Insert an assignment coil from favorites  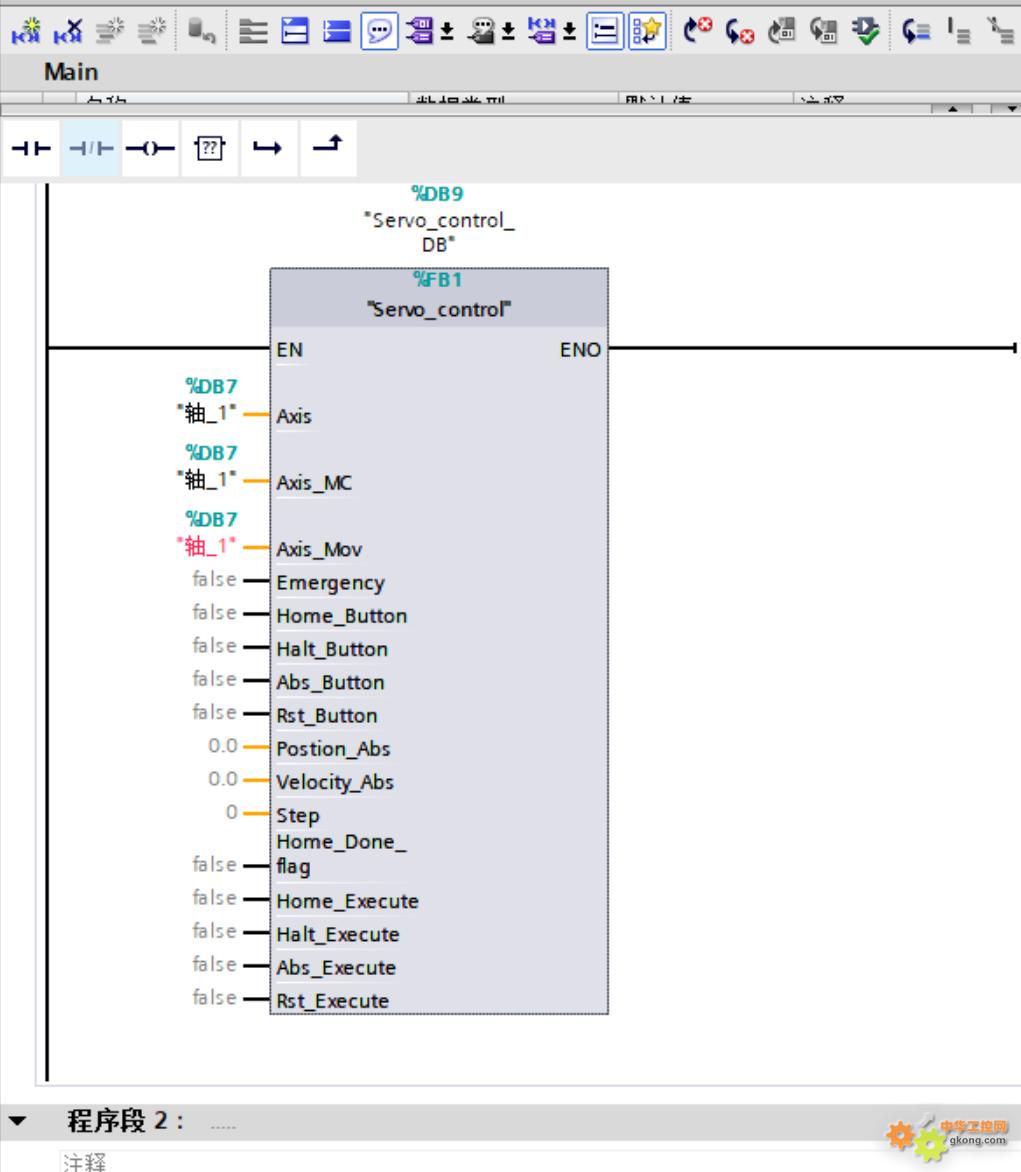click(x=150, y=149)
